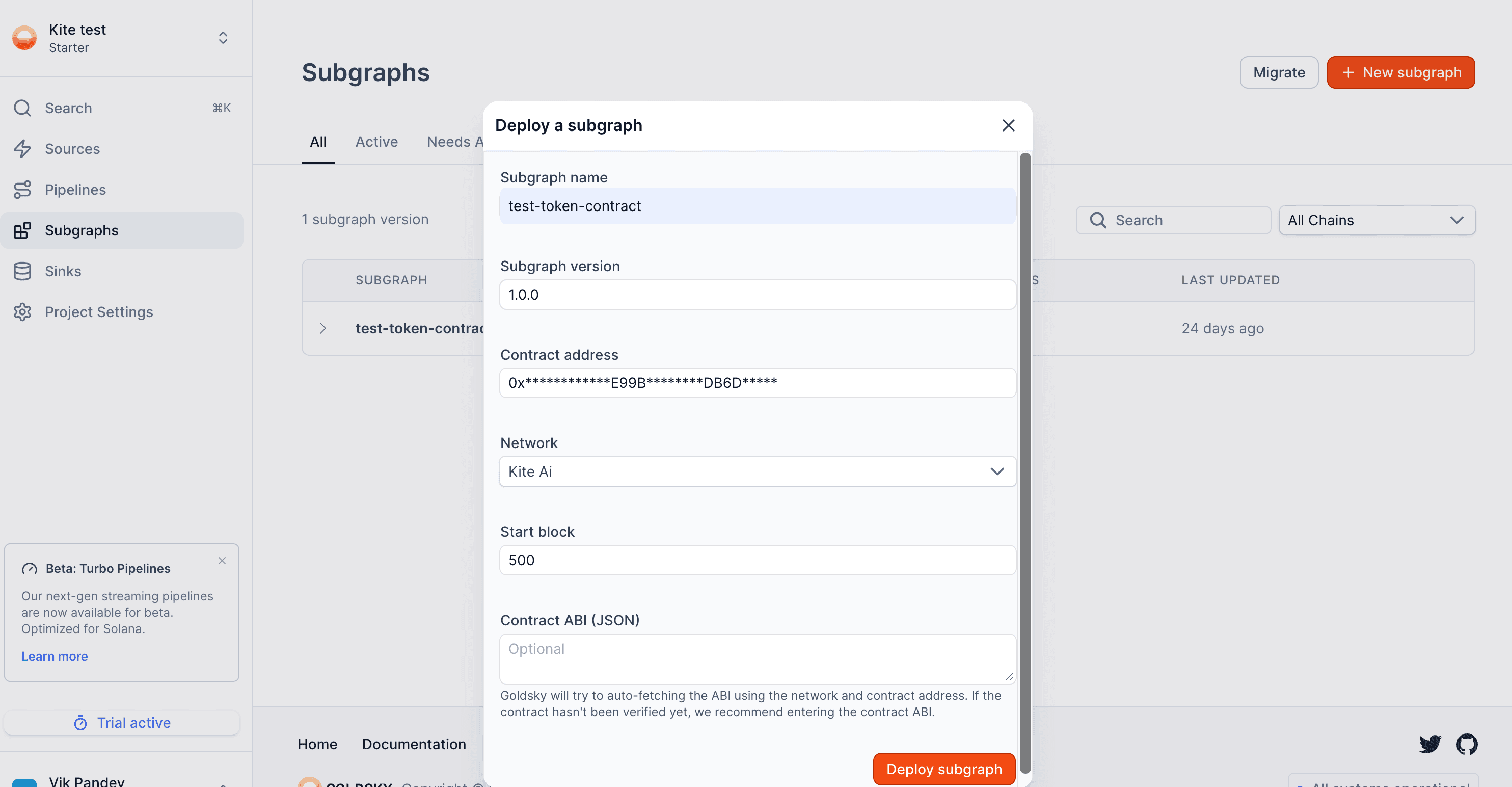
Task: Click the plus icon on New subgraph
Action: pos(1348,73)
